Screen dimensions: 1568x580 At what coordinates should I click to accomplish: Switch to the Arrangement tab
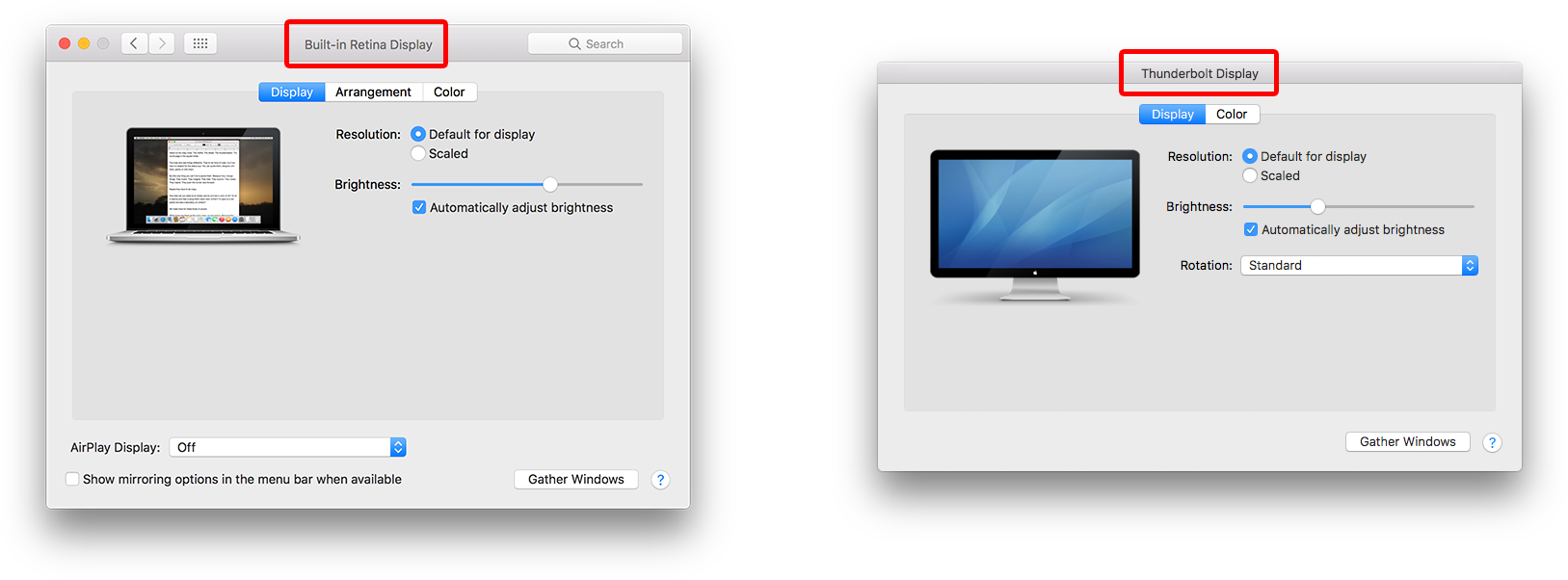(x=373, y=92)
